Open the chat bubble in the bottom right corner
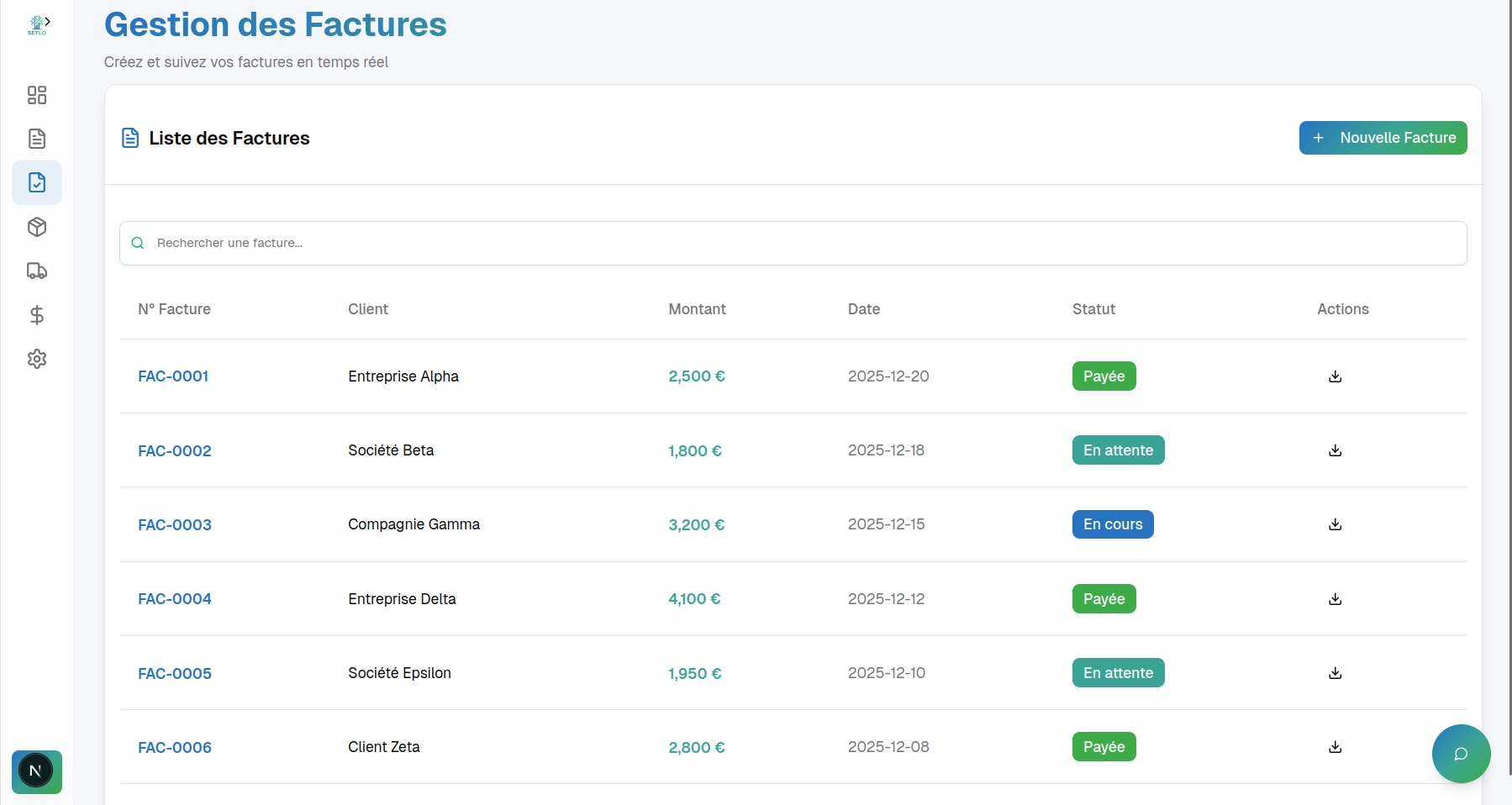This screenshot has width=1512, height=805. pos(1461,754)
